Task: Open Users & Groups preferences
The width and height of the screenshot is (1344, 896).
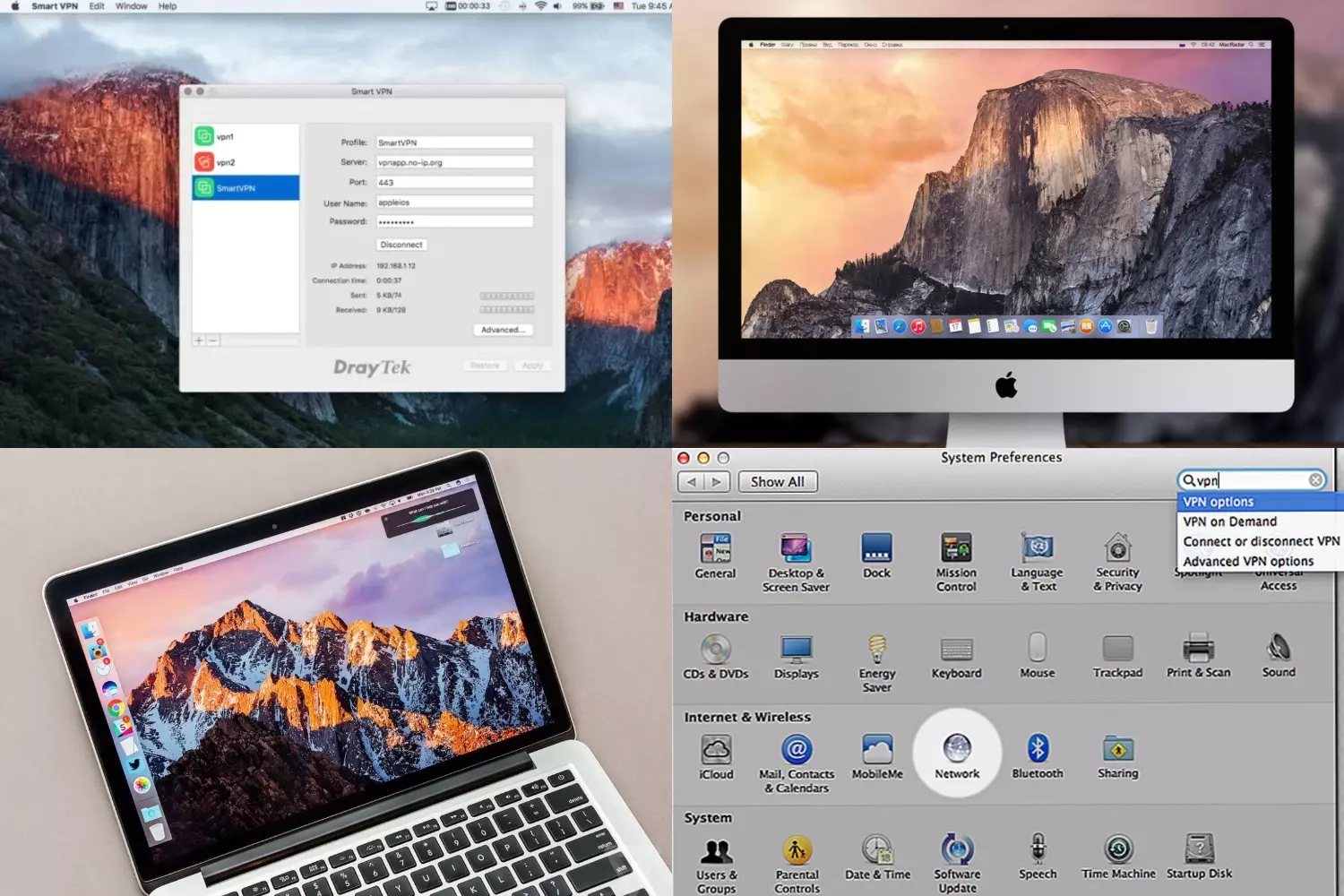Action: 716,851
